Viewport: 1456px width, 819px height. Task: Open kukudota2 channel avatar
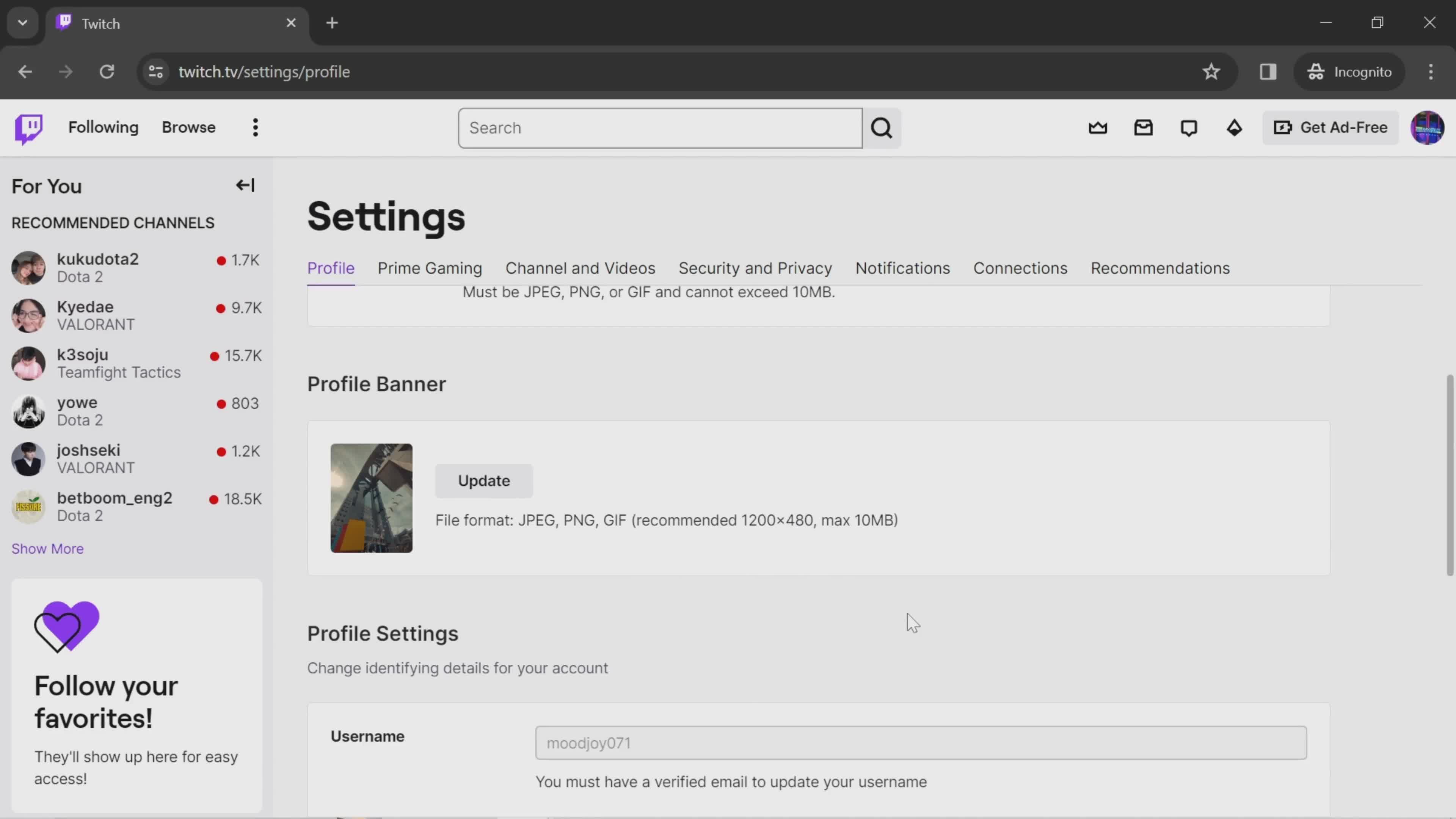[x=28, y=268]
